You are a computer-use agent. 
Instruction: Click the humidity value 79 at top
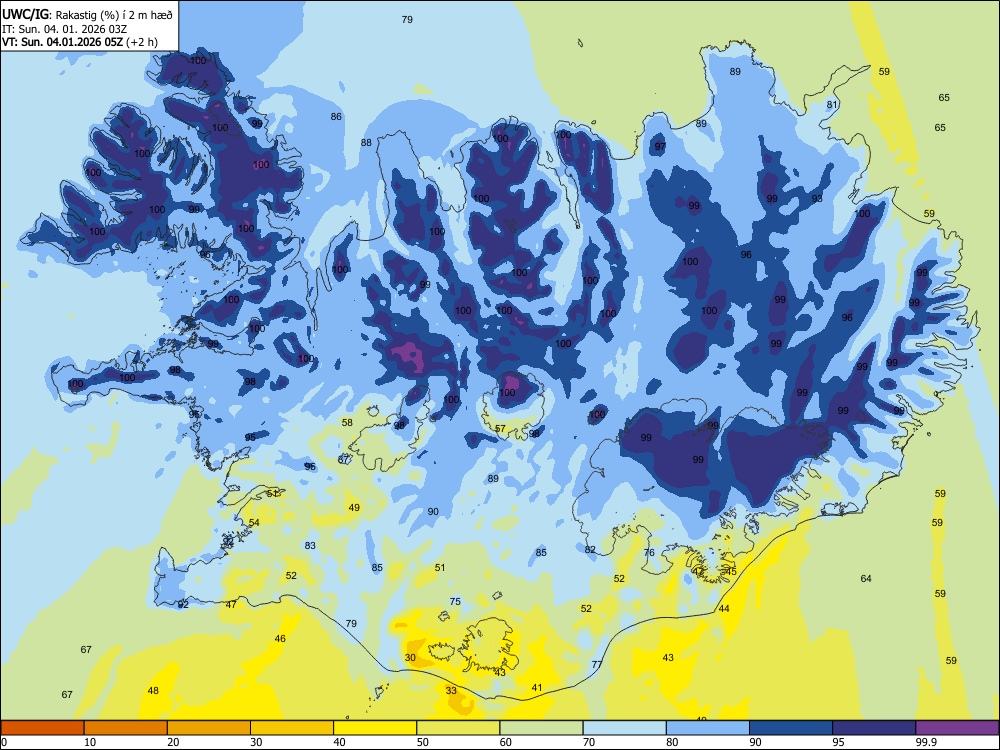click(407, 20)
